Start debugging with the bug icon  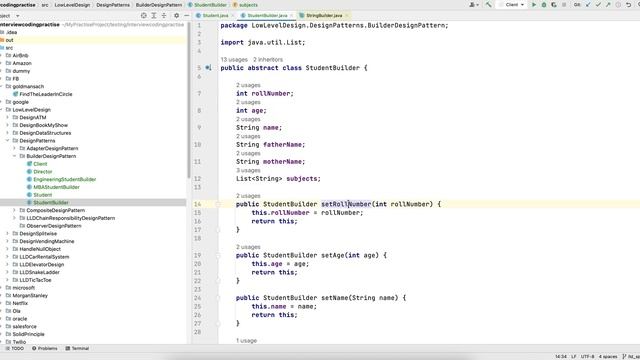[x=544, y=5]
